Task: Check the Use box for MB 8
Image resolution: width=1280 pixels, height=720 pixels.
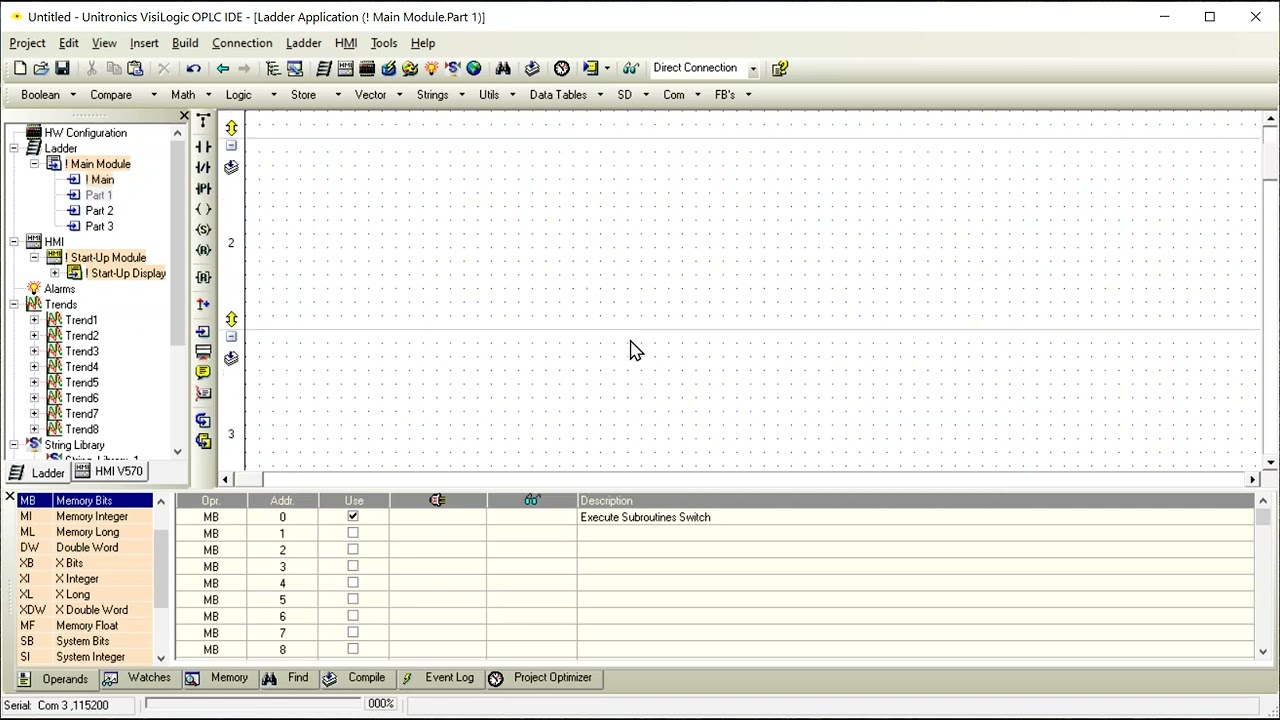Action: (353, 648)
